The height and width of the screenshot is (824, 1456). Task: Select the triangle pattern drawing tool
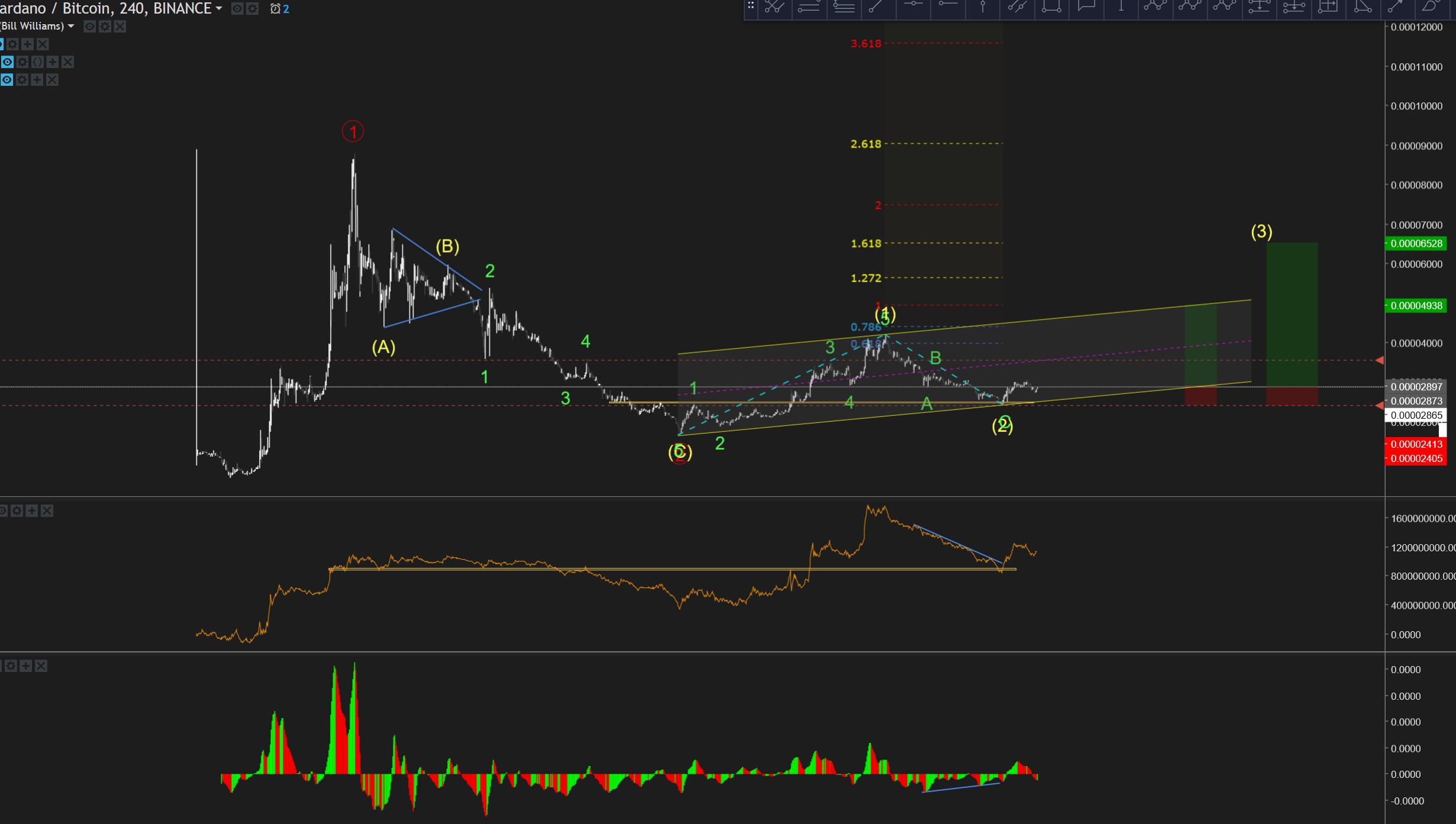coord(1363,7)
